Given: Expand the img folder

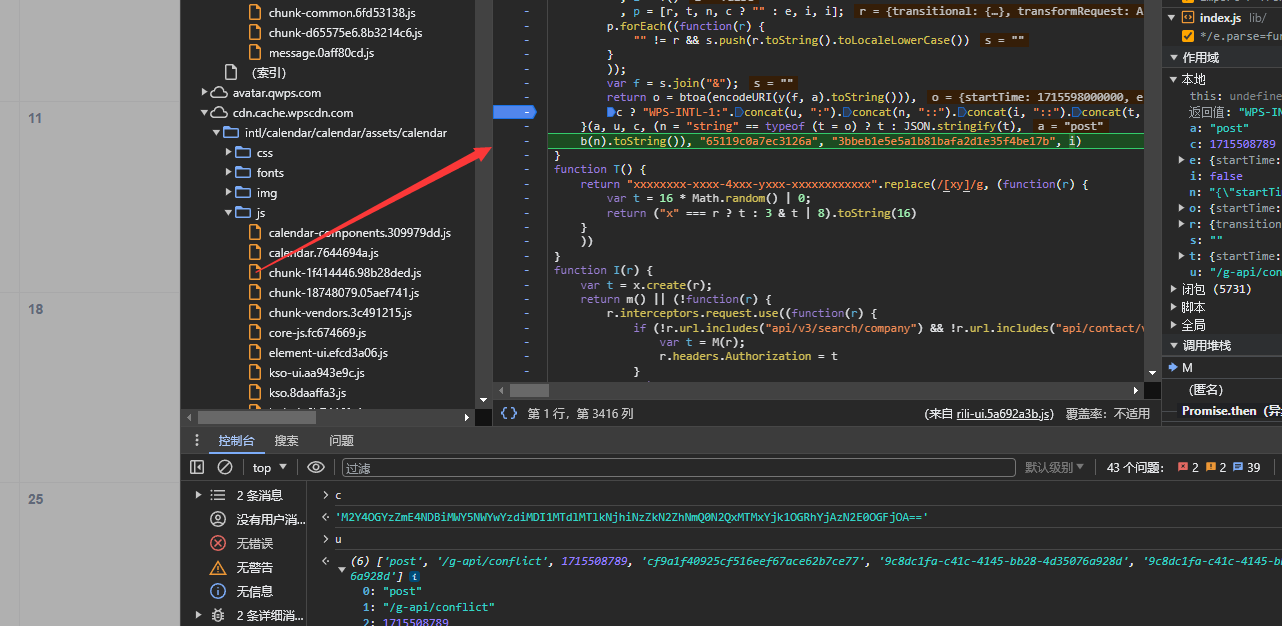Looking at the screenshot, I should [229, 192].
